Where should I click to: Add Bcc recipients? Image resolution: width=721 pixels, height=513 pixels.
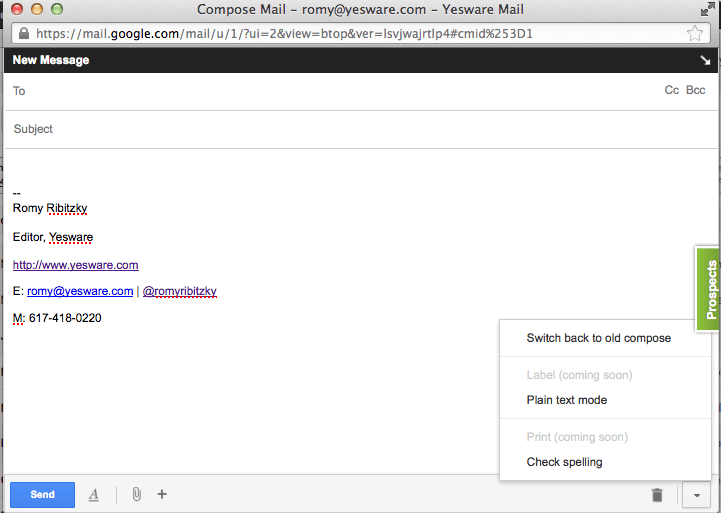(x=695, y=91)
